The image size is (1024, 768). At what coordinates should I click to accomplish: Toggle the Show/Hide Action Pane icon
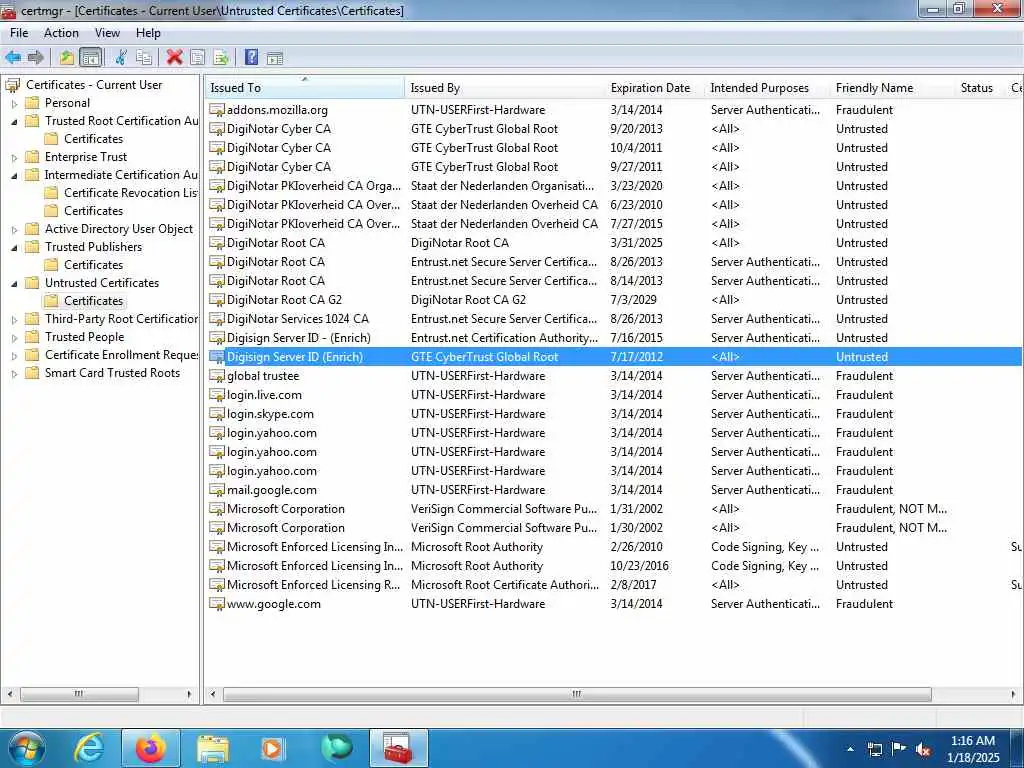tap(275, 57)
